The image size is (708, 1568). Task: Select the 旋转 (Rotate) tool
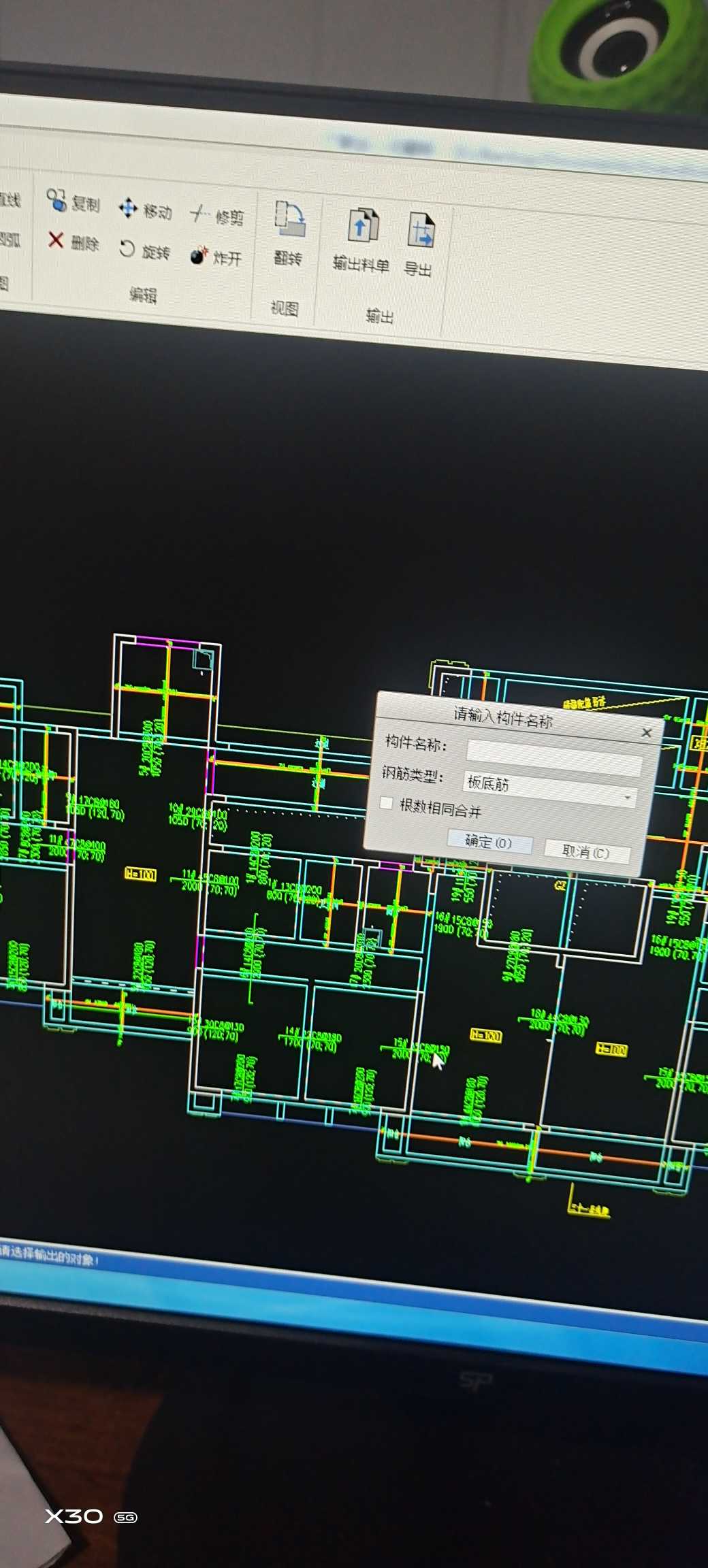pyautogui.click(x=144, y=250)
